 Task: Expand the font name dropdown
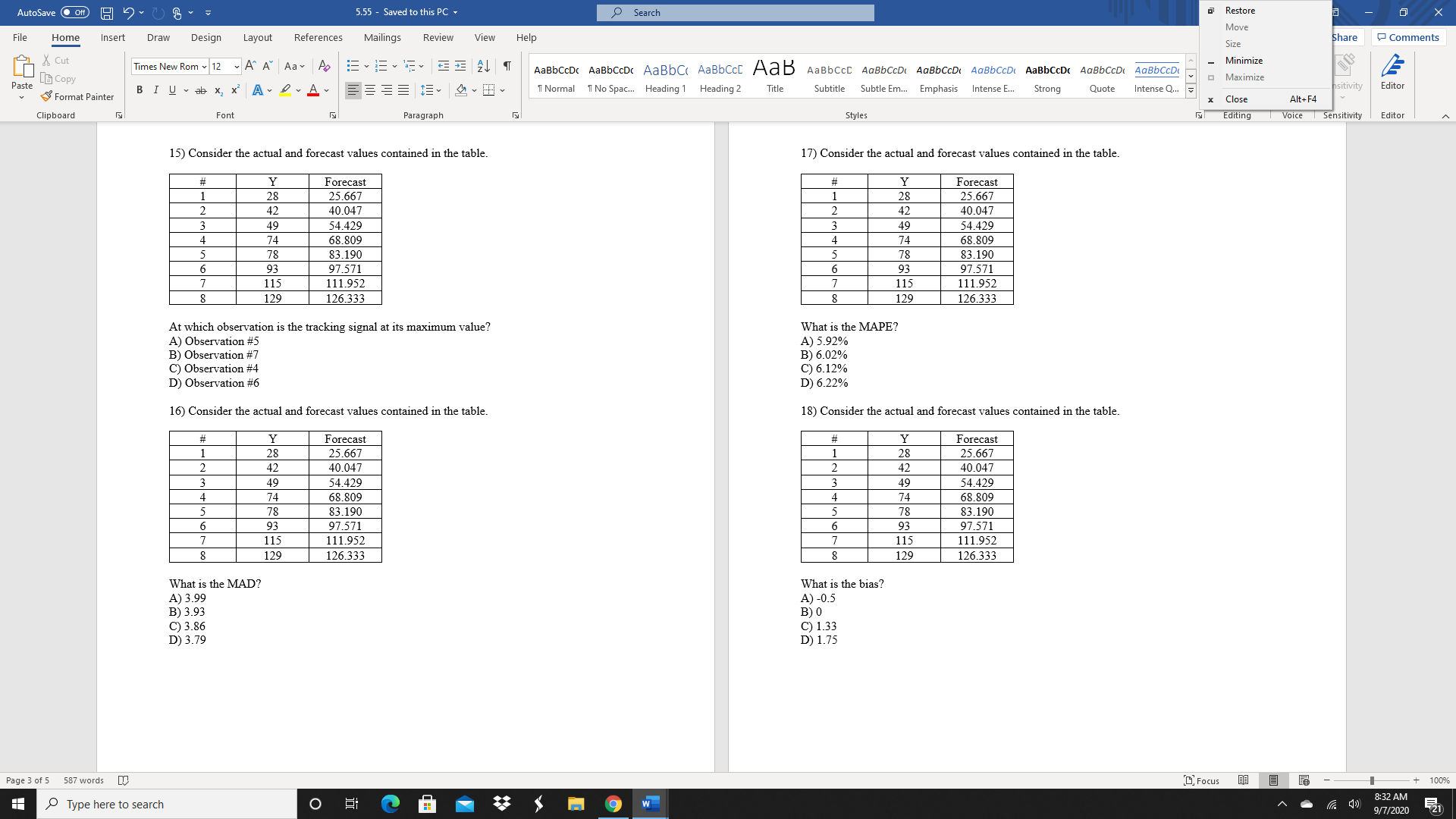(204, 67)
